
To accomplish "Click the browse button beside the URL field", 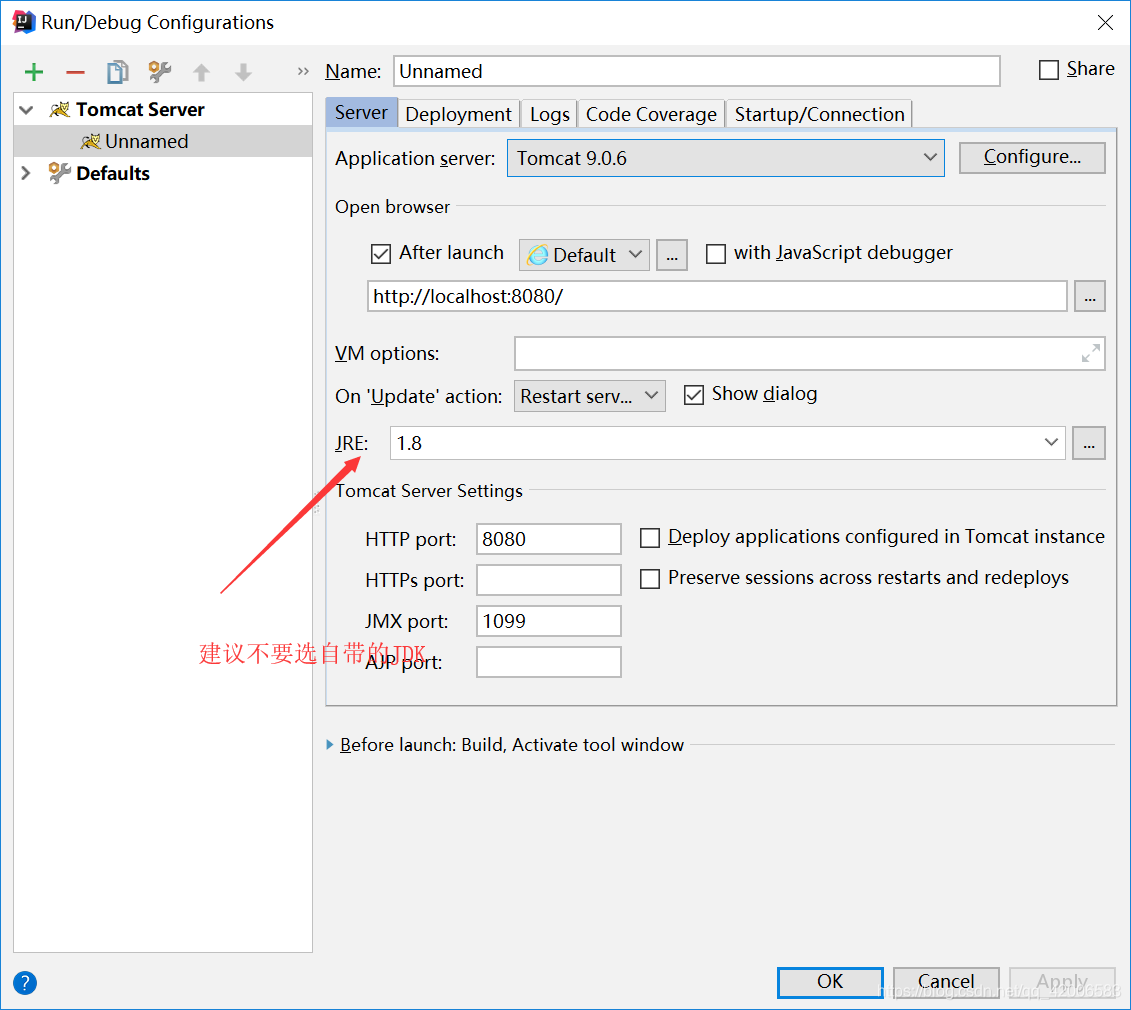I will (1090, 297).
